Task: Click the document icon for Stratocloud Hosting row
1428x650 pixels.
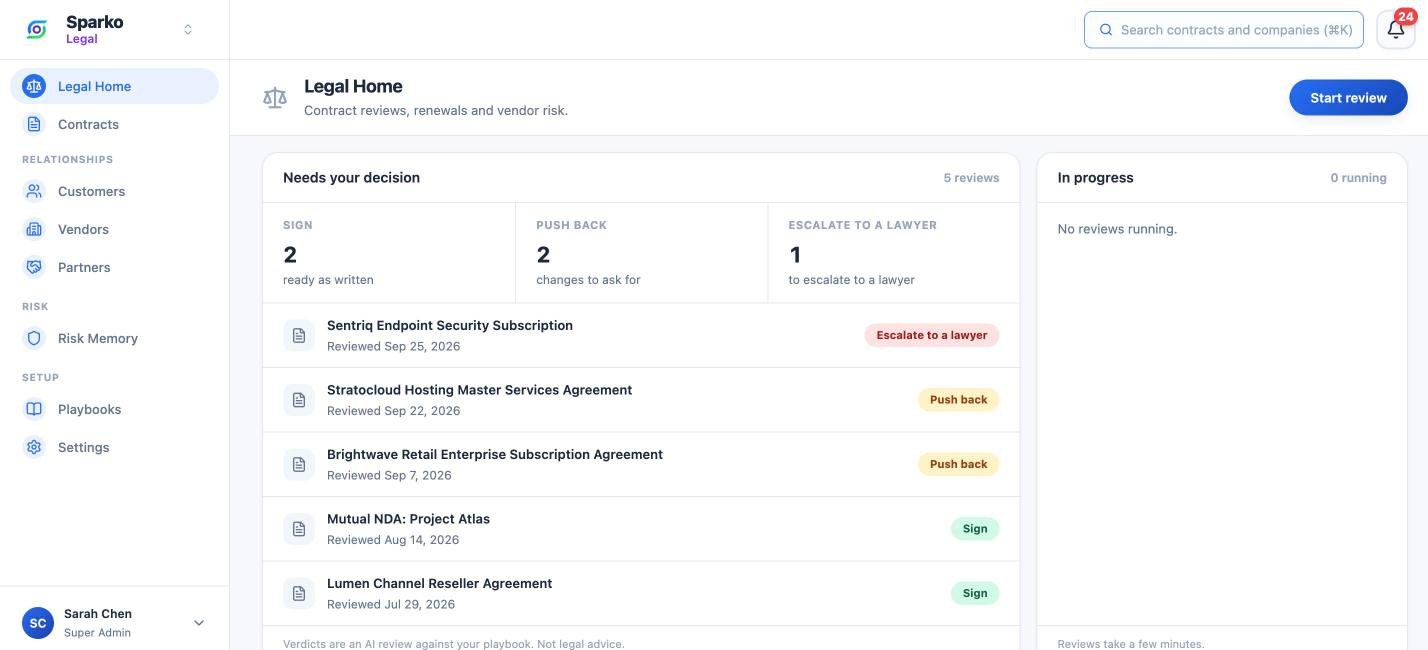Action: pyautogui.click(x=299, y=400)
